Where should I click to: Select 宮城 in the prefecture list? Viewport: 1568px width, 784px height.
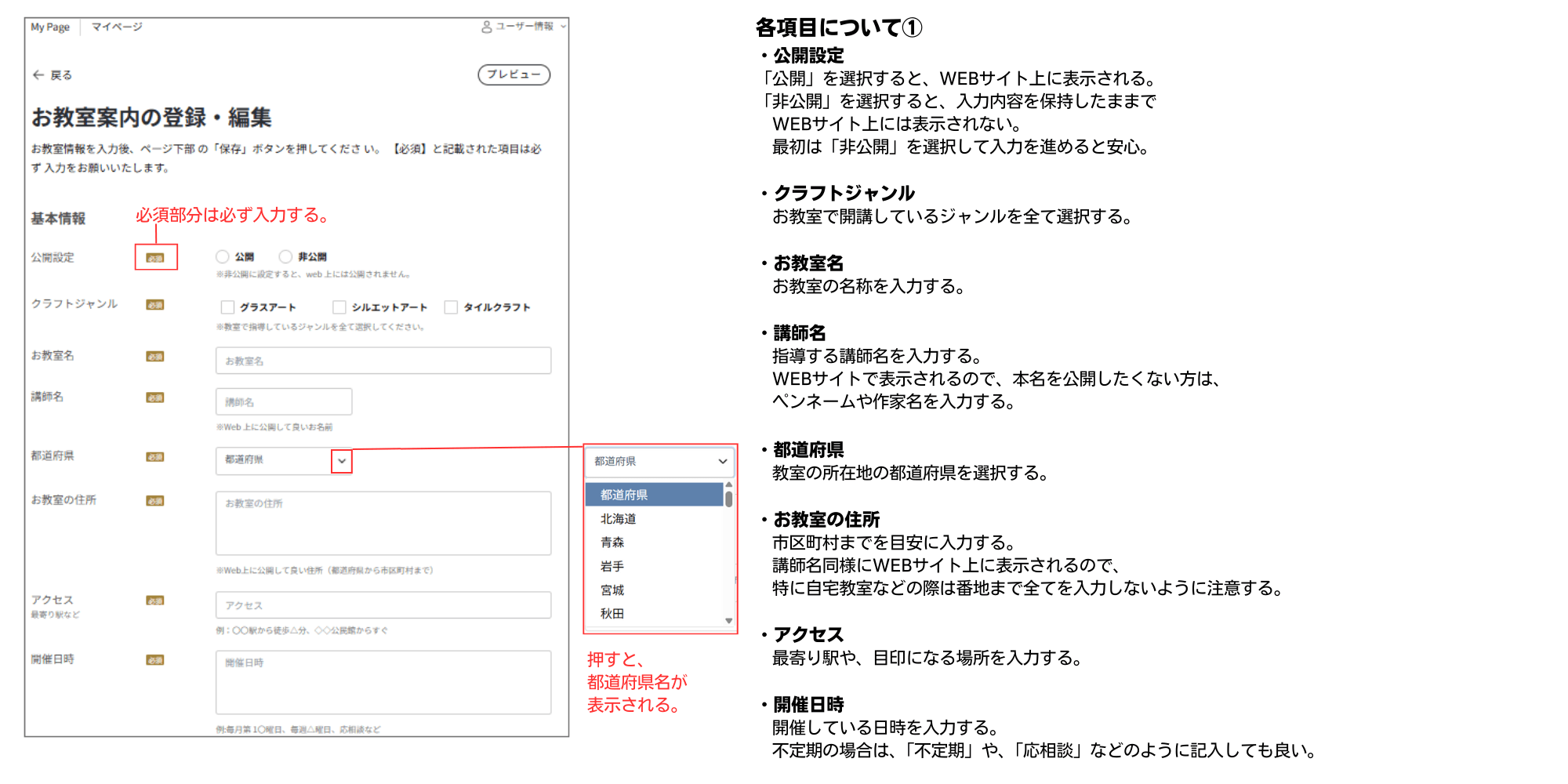pos(612,590)
